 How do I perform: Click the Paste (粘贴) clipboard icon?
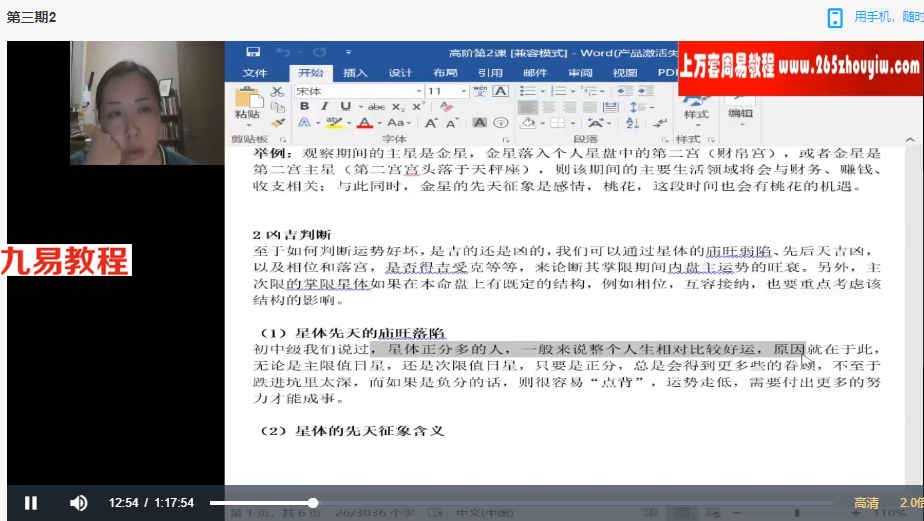click(248, 98)
